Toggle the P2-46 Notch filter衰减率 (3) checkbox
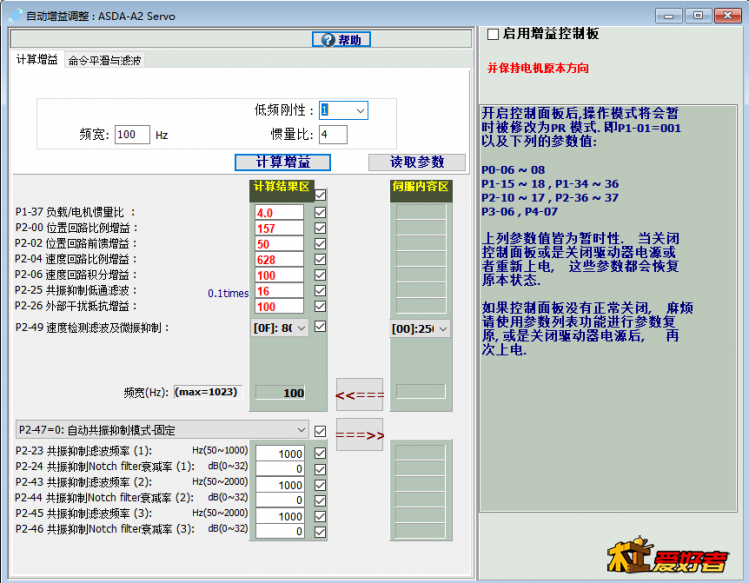This screenshot has width=749, height=583. 320,532
